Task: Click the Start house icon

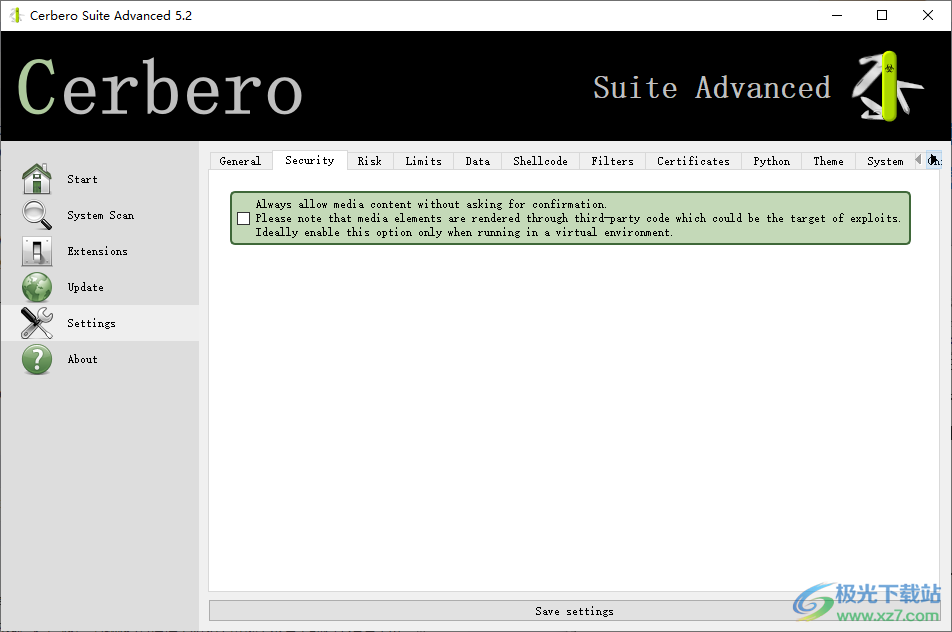Action: click(x=37, y=178)
